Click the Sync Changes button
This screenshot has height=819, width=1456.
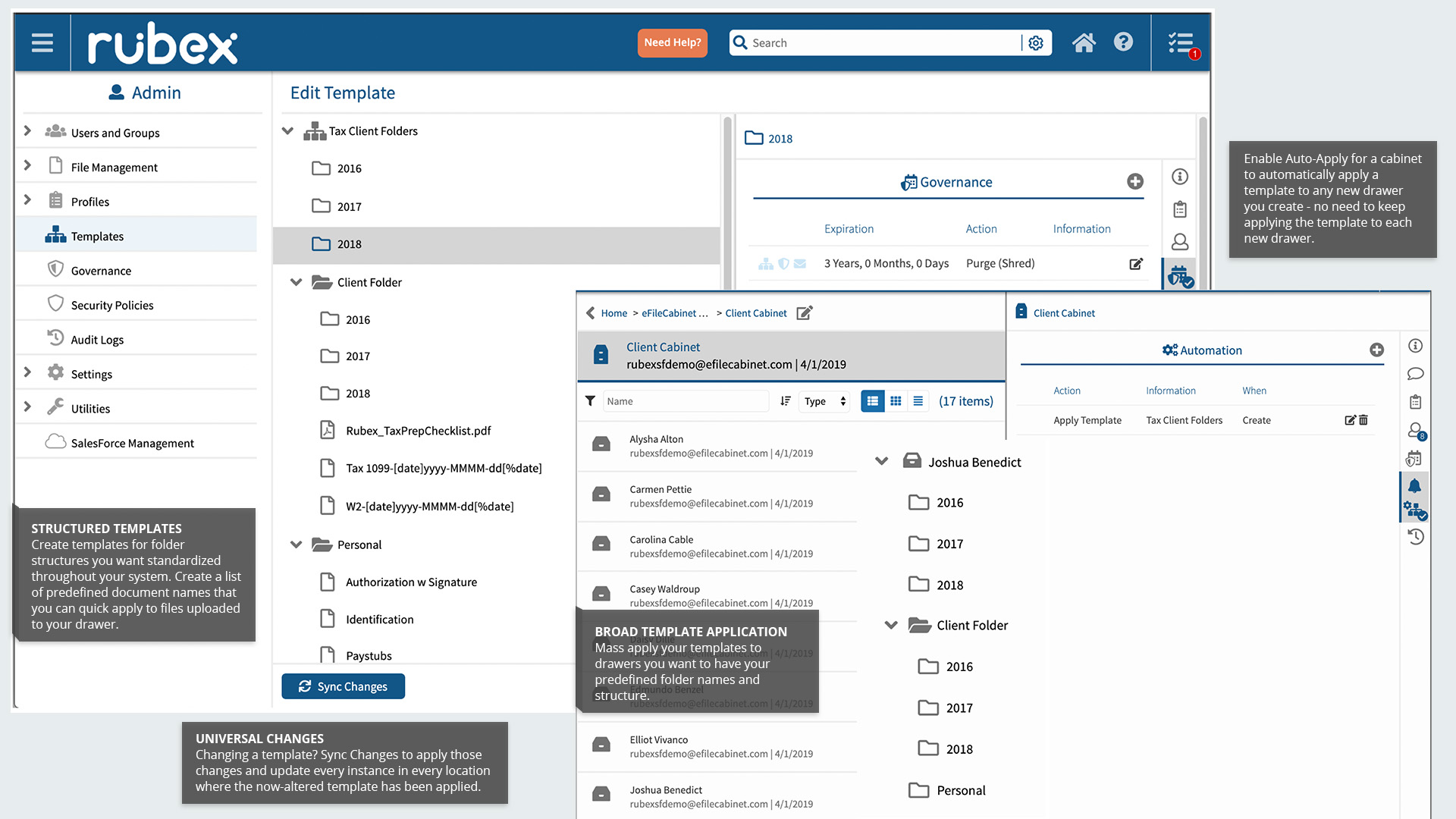[343, 686]
